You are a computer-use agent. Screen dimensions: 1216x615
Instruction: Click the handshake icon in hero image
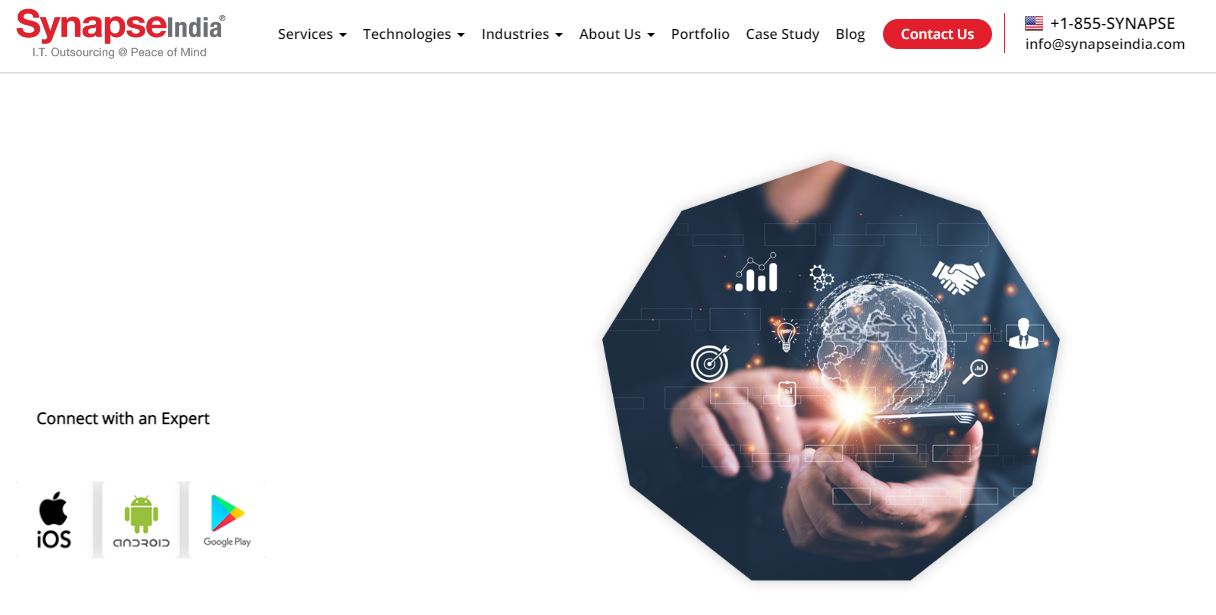coord(958,277)
